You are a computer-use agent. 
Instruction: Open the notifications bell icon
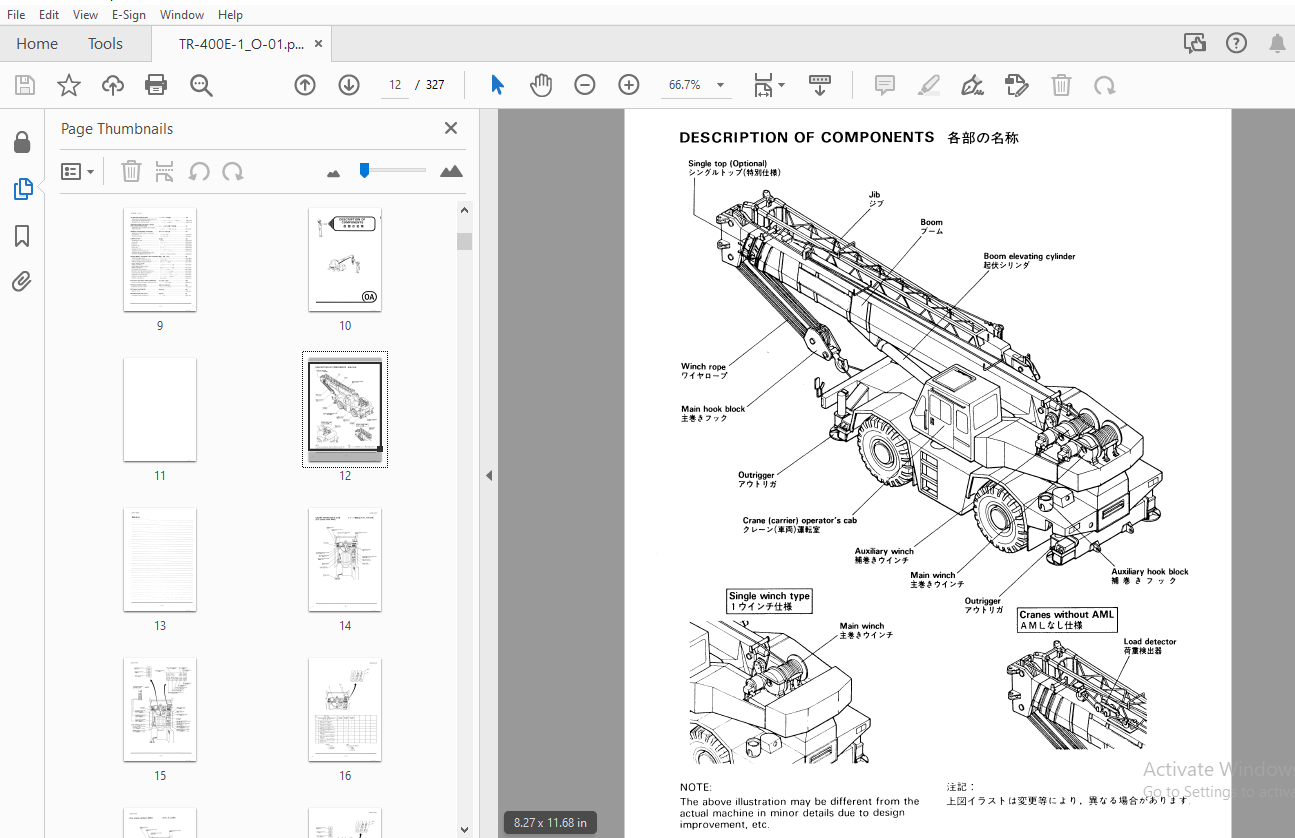click(x=1277, y=43)
